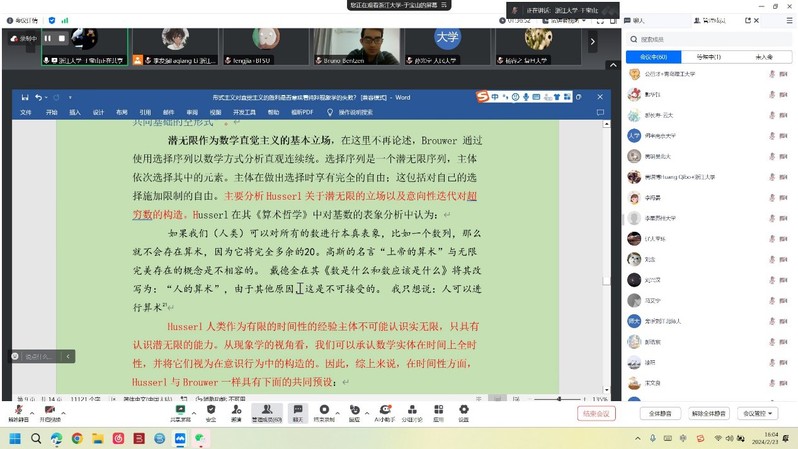Image resolution: width=798 pixels, height=449 pixels.
Task: Open meeting Settings gear icon
Action: point(464,413)
